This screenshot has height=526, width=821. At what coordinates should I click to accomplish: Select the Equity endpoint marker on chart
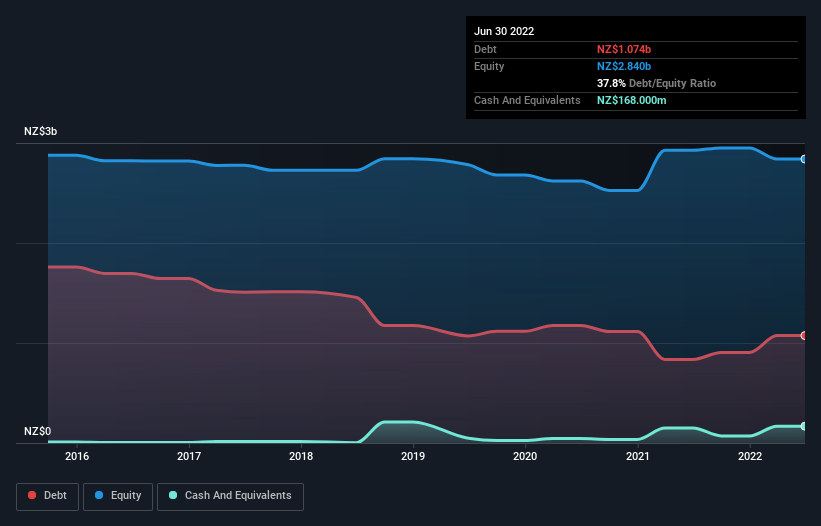(x=804, y=159)
